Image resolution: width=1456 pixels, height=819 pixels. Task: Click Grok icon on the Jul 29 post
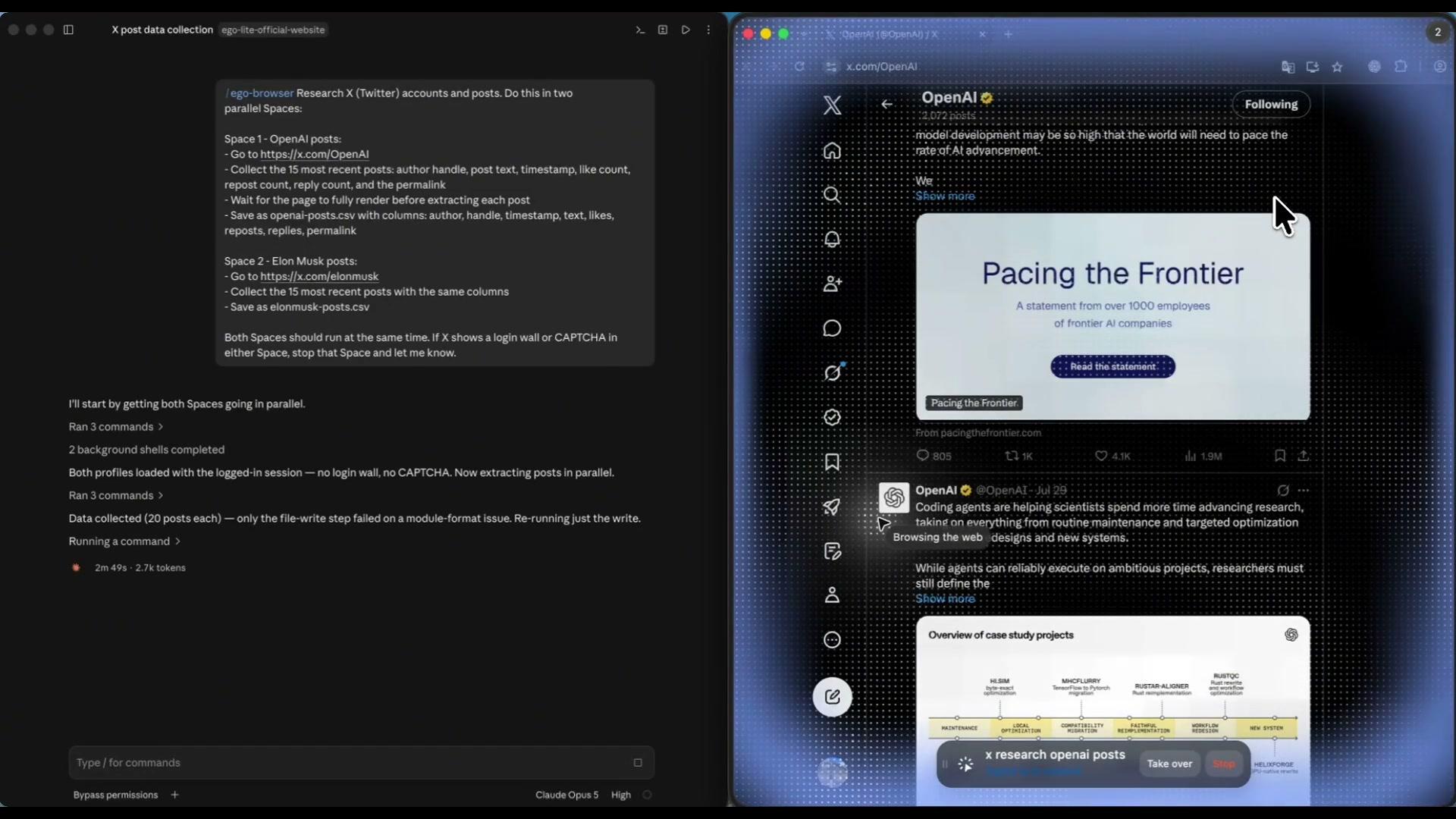tap(1282, 491)
